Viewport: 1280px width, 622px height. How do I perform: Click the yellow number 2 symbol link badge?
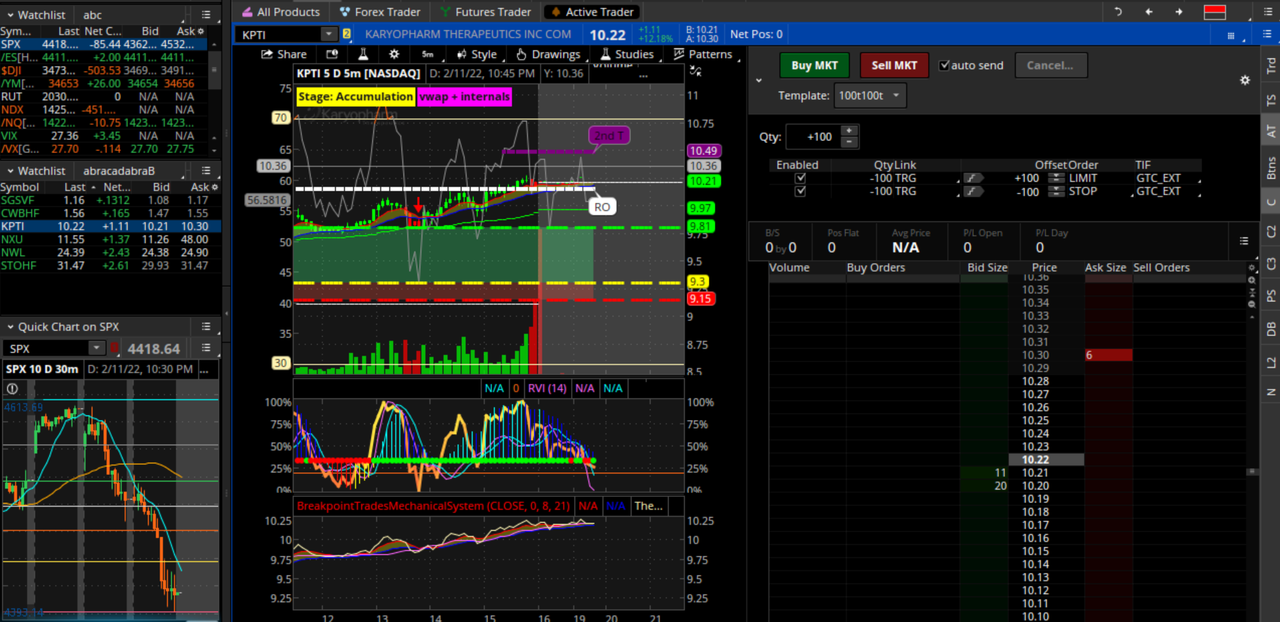(x=347, y=34)
